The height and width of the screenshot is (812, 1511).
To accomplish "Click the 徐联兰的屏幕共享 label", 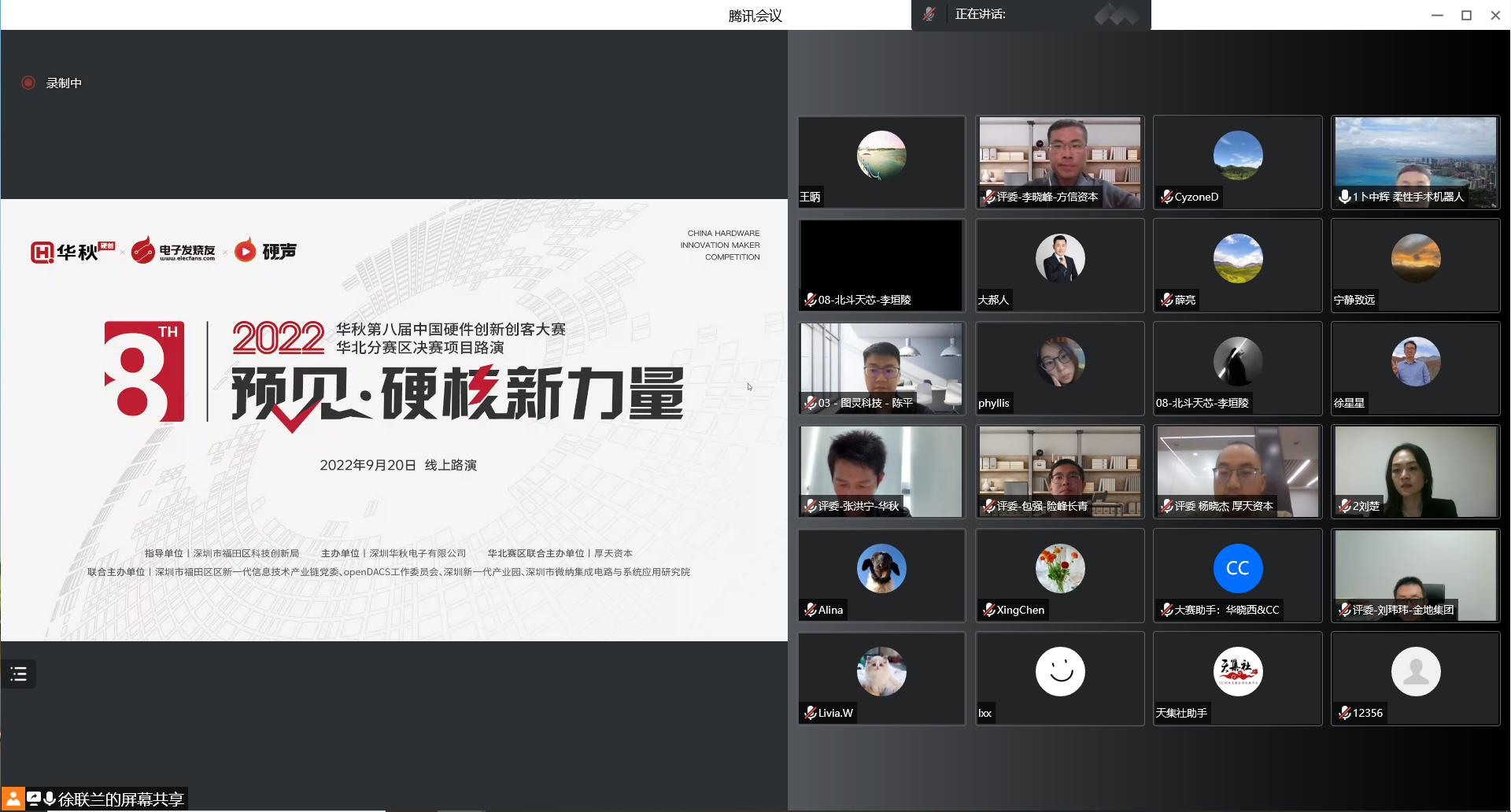I will tap(120, 799).
